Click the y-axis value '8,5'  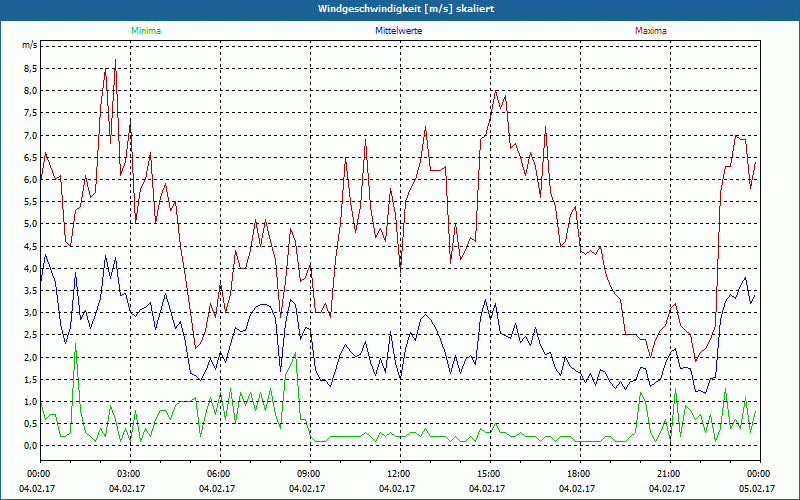click(31, 68)
